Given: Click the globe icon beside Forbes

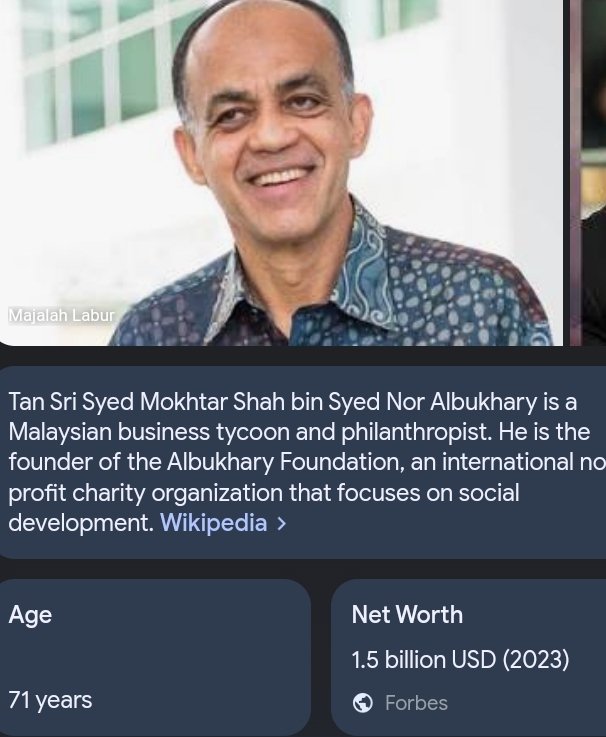Looking at the screenshot, I should click(362, 703).
